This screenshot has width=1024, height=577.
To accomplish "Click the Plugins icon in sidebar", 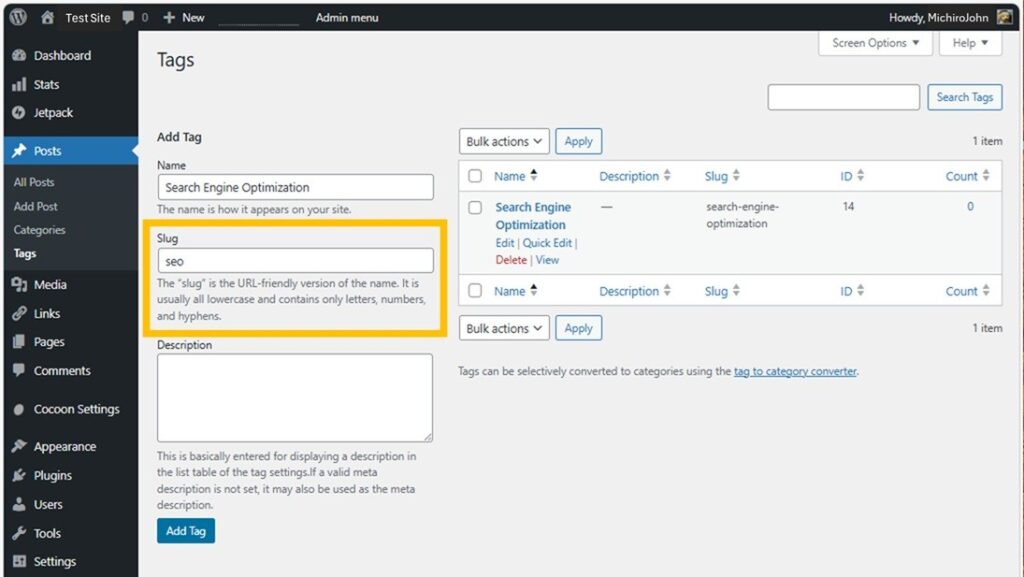I will tap(19, 476).
